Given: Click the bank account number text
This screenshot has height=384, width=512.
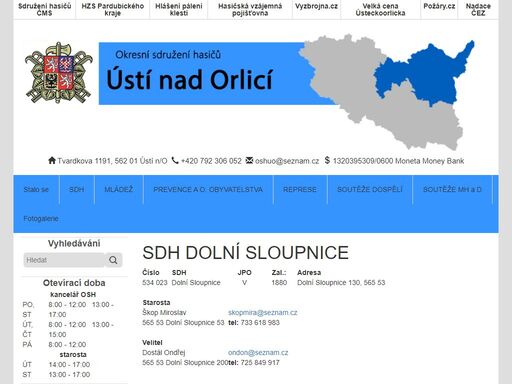Looking at the screenshot, I should [x=398, y=161].
